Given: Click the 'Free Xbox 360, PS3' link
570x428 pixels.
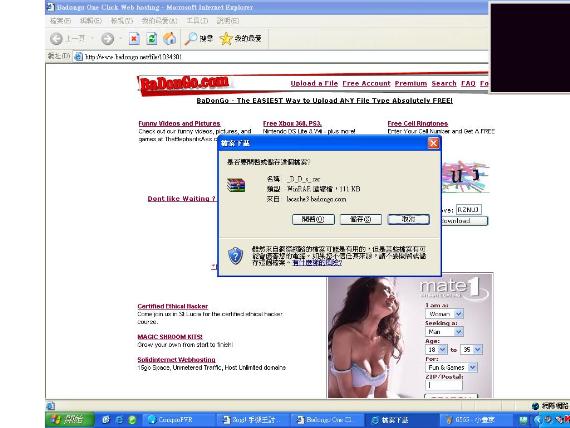Looking at the screenshot, I should coord(292,124).
